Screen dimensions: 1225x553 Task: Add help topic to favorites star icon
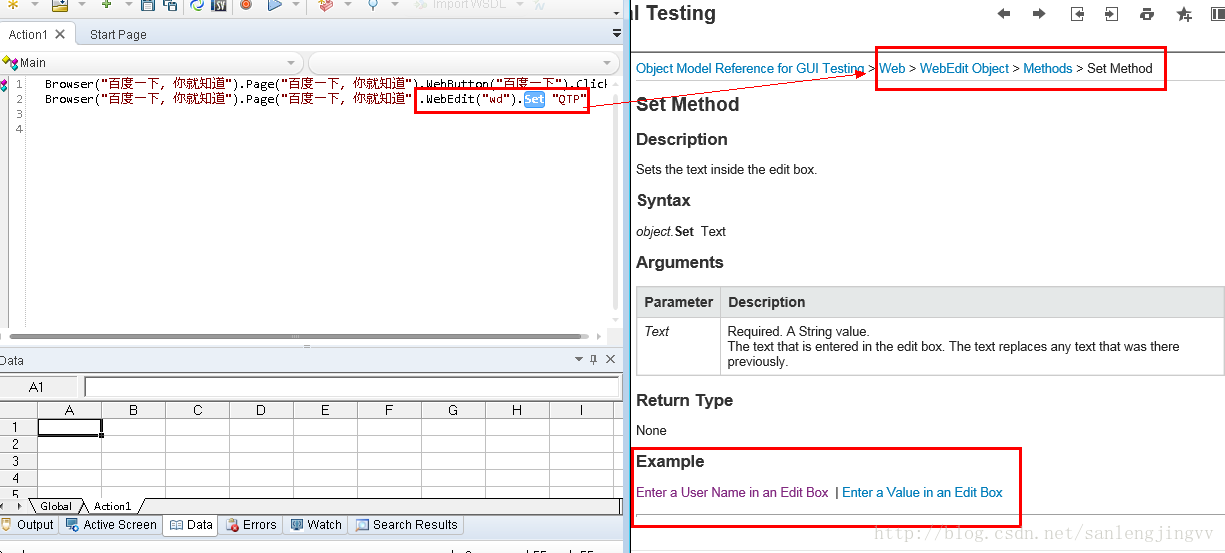click(1184, 14)
